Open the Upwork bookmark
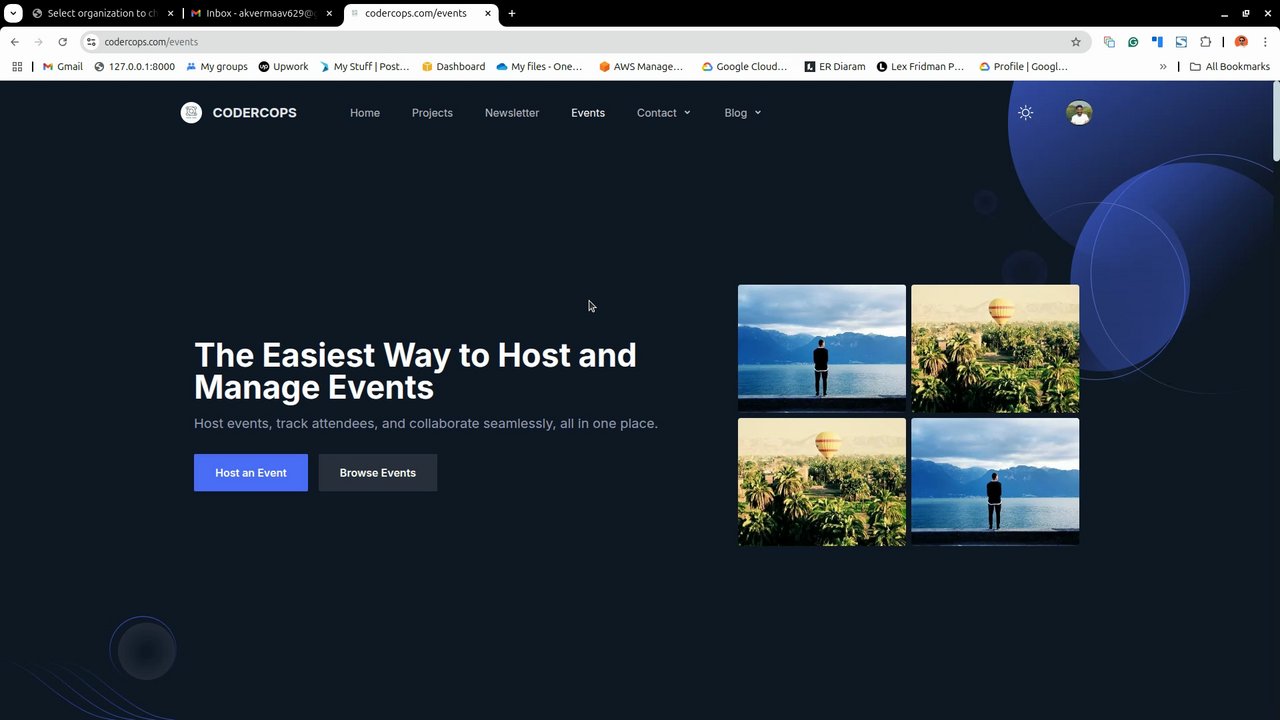This screenshot has height=720, width=1280. pos(283,67)
